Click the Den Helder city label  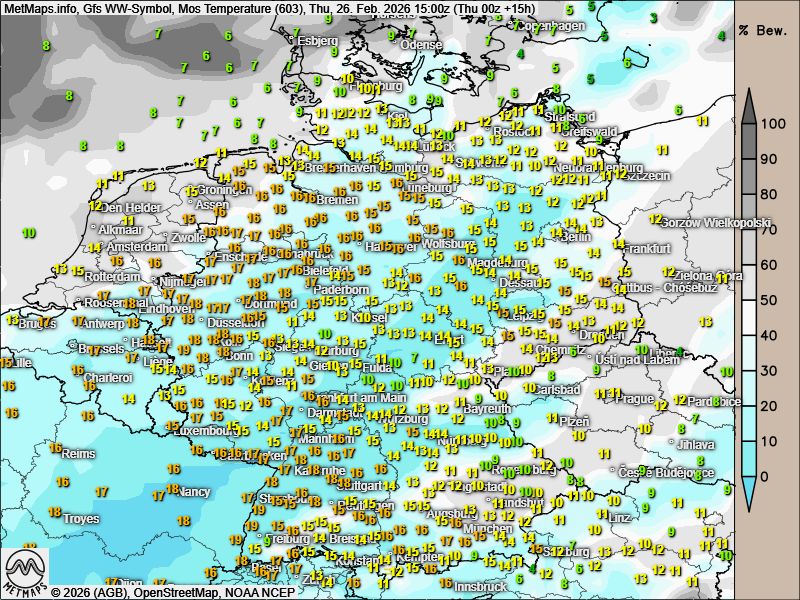pos(132,208)
